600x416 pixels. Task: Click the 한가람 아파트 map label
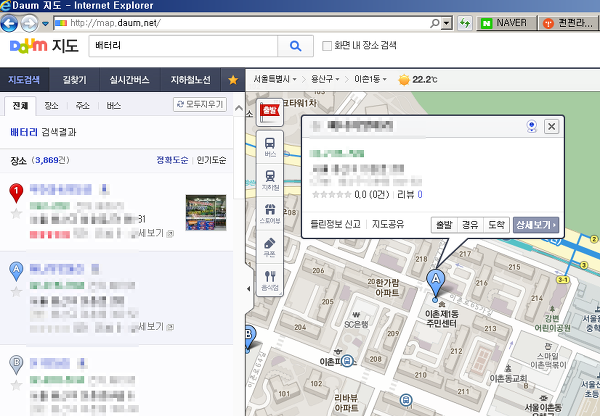[387, 288]
